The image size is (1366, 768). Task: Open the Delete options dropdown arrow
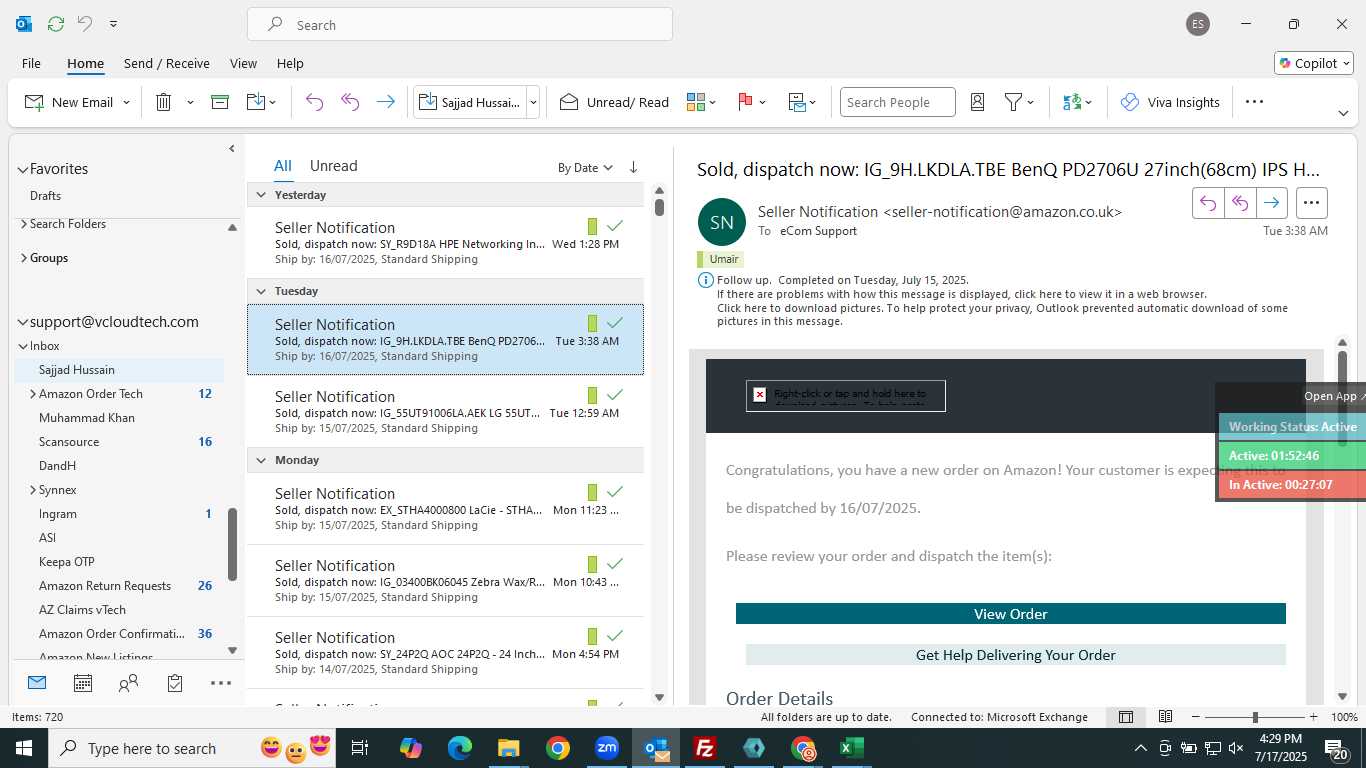(190, 102)
